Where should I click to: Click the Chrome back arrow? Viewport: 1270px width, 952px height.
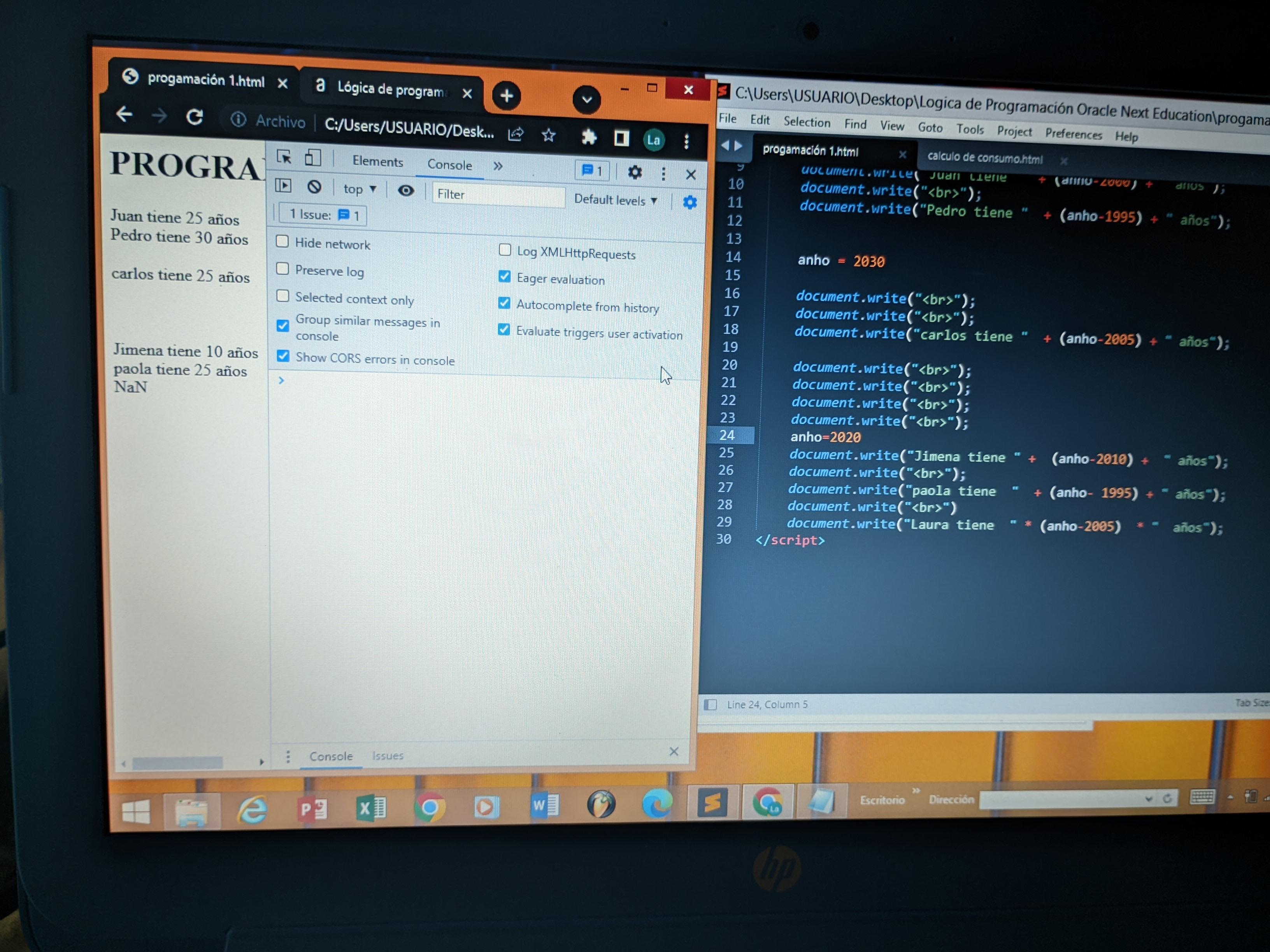coord(125,114)
